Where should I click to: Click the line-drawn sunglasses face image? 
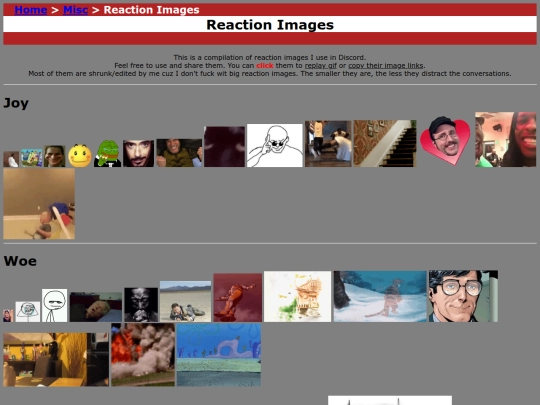pyautogui.click(x=275, y=146)
